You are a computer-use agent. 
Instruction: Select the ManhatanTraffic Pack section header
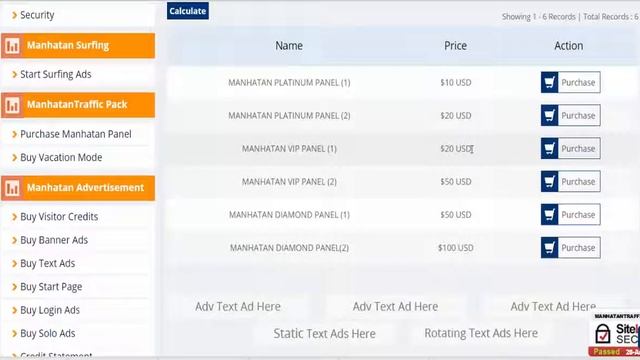click(78, 105)
